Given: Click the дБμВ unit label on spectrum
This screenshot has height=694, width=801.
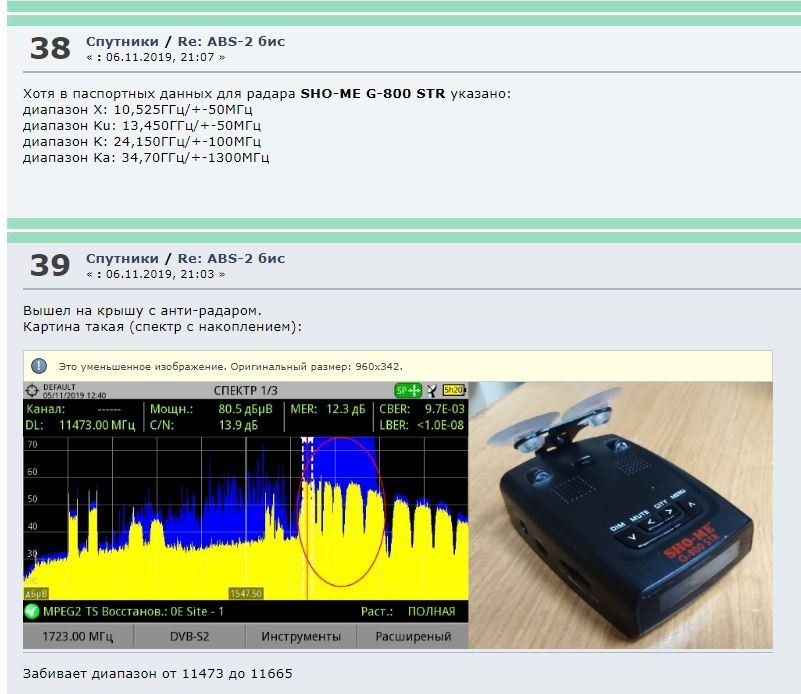Looking at the screenshot, I should pyautogui.click(x=36, y=593).
